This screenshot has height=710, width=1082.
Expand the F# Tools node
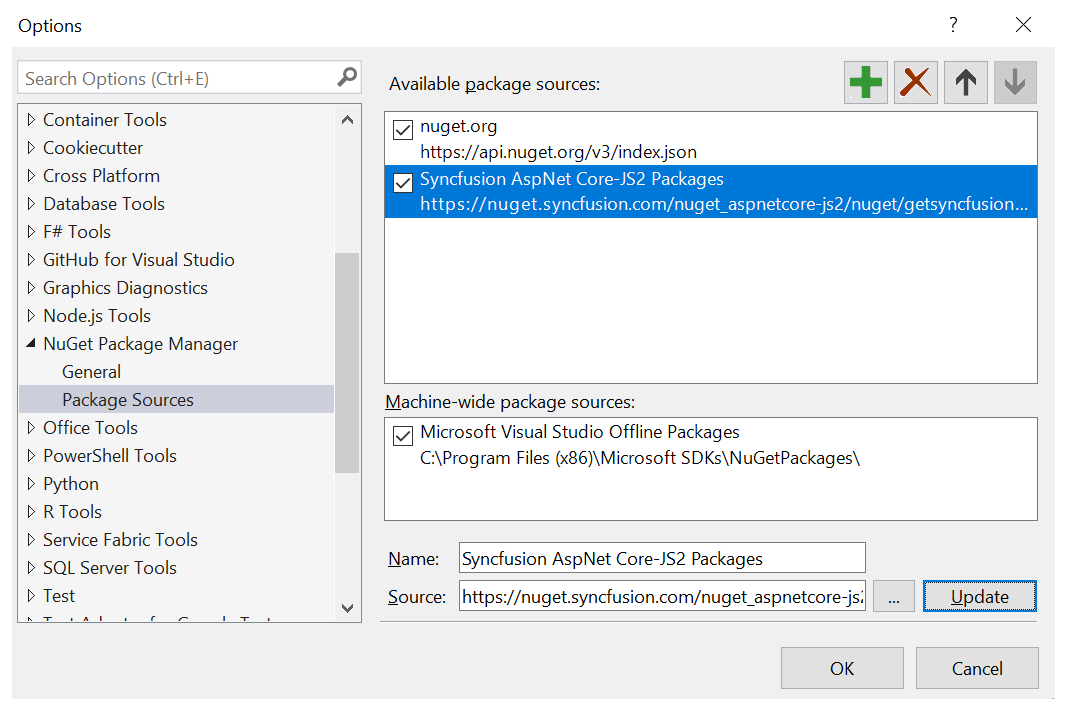(x=30, y=232)
